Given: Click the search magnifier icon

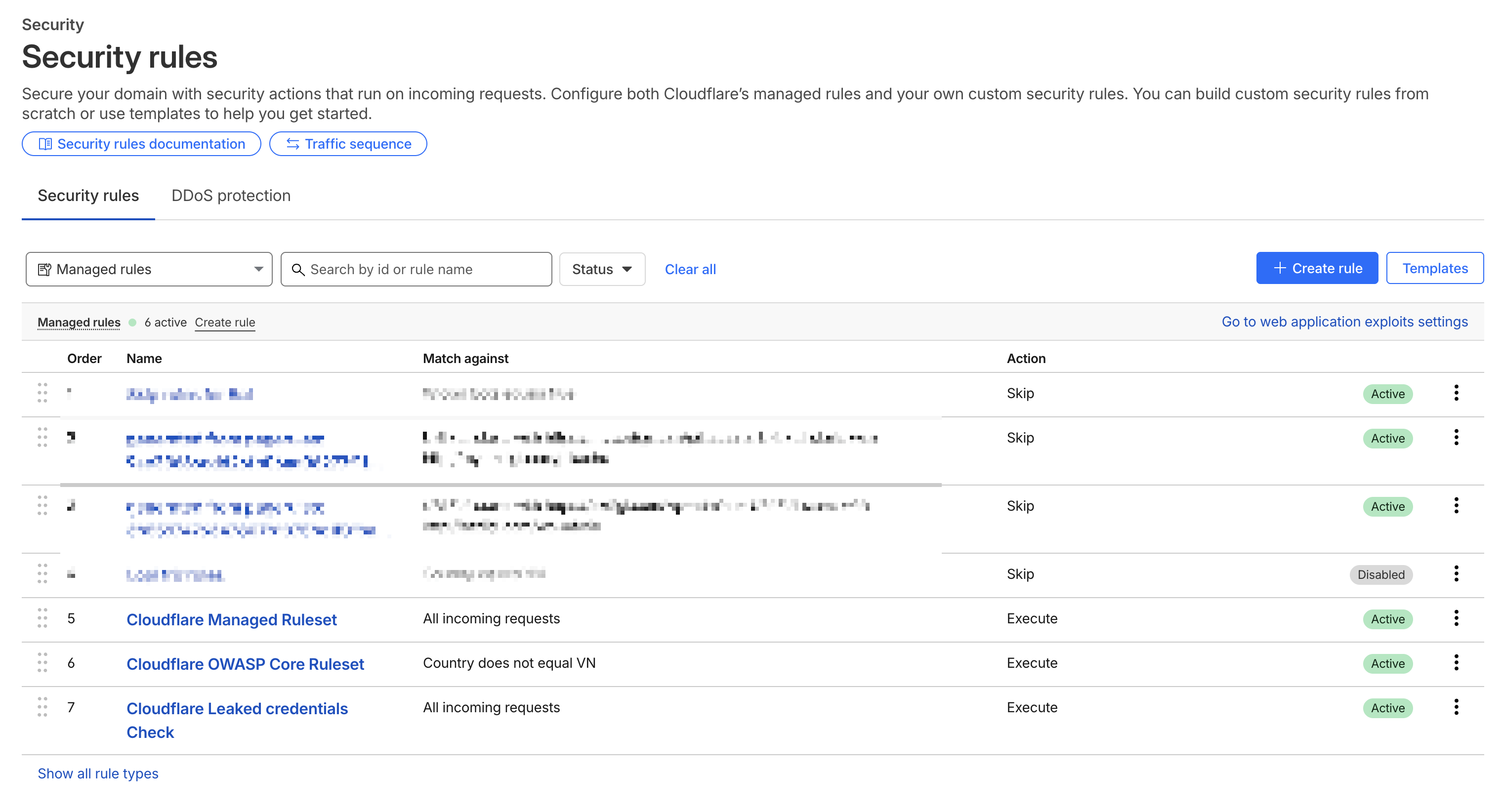Looking at the screenshot, I should tap(298, 269).
